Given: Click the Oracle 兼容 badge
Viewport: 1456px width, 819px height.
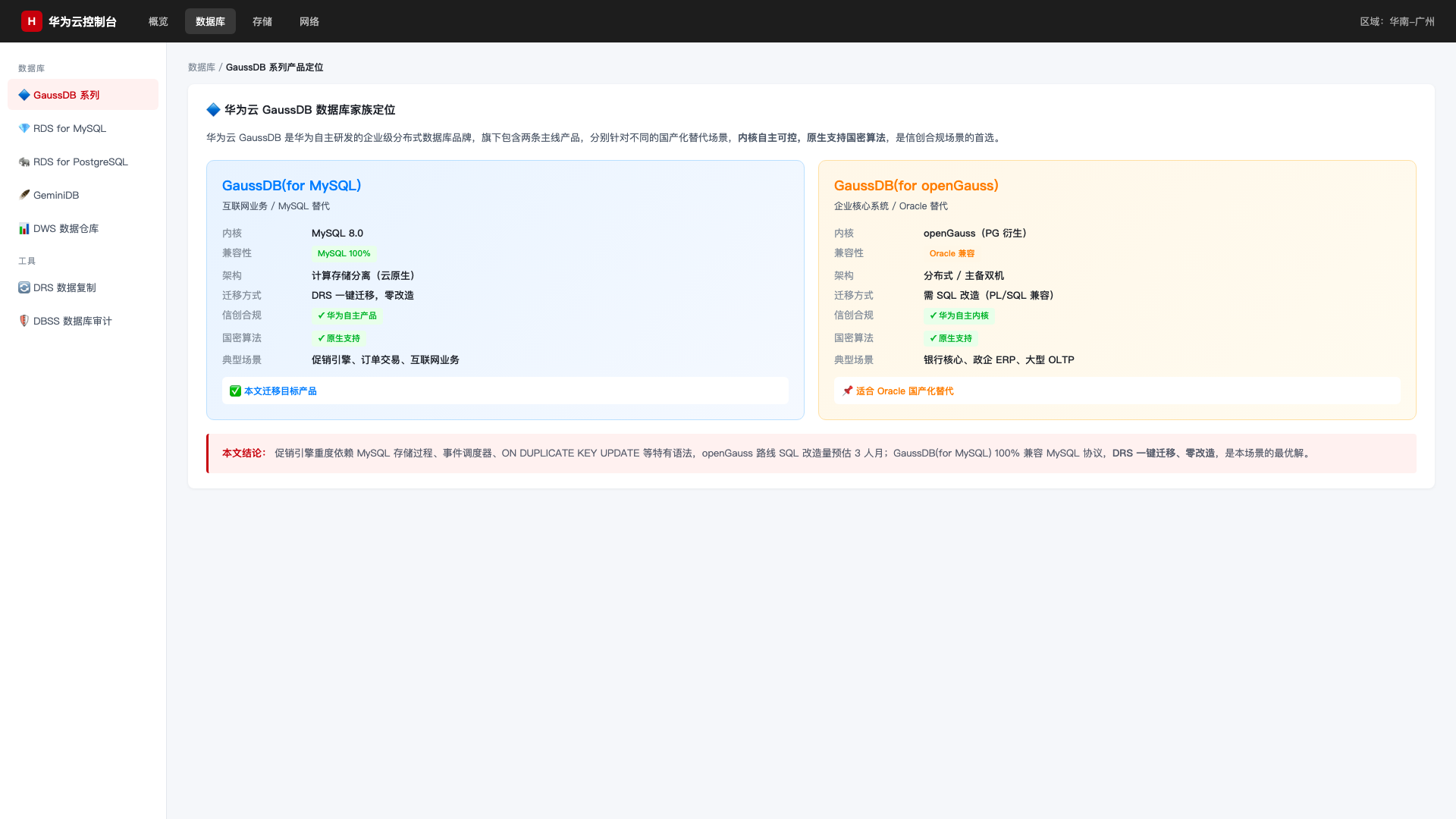Looking at the screenshot, I should pos(952,254).
